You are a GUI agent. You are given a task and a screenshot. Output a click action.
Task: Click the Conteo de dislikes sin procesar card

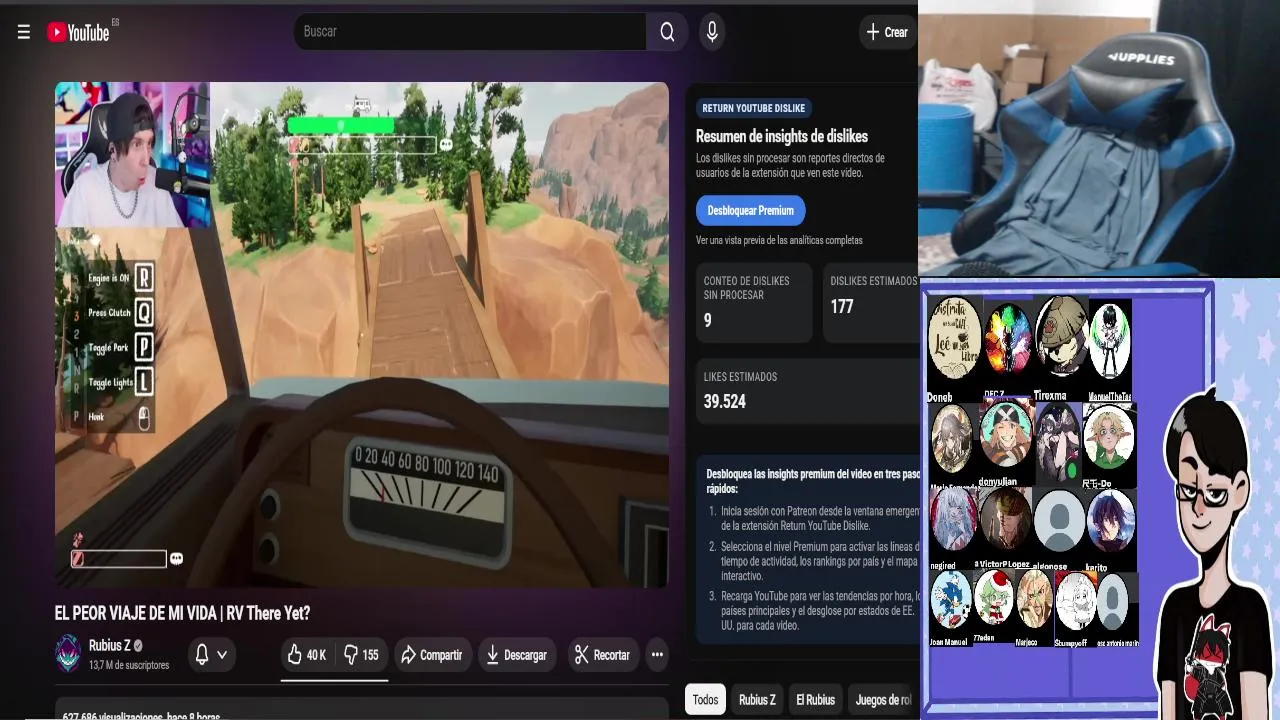(754, 302)
